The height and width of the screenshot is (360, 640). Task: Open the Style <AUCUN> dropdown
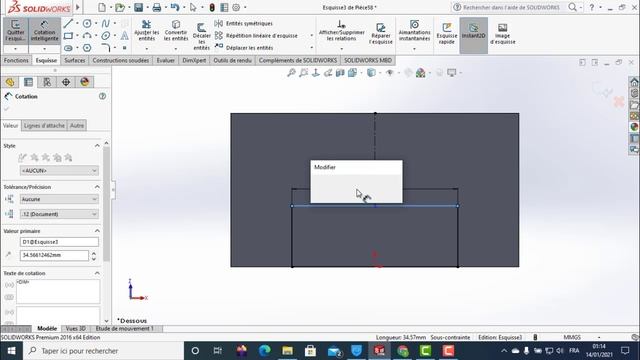pyautogui.click(x=59, y=170)
